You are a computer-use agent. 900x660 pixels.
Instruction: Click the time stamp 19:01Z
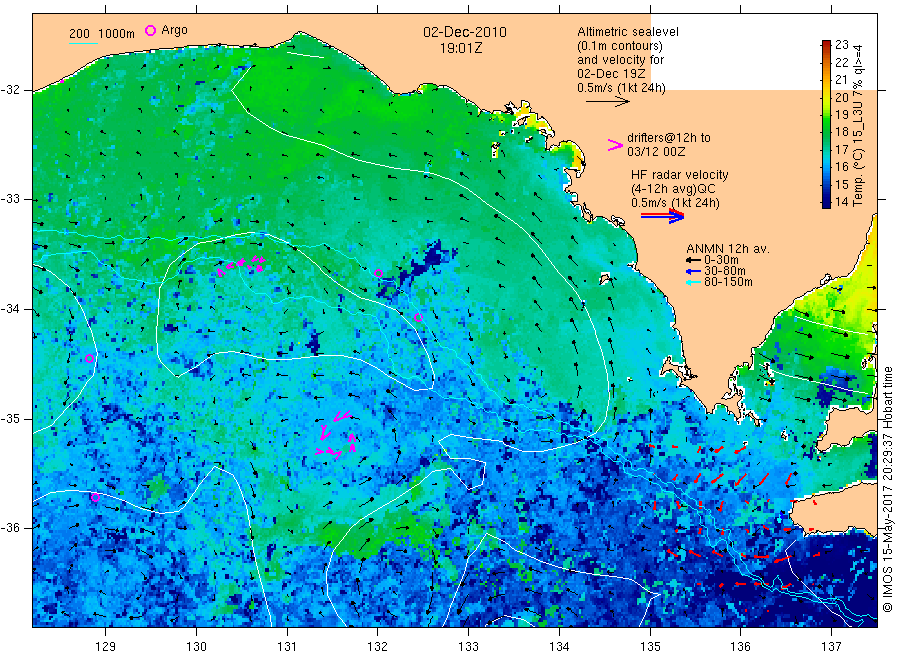point(461,48)
